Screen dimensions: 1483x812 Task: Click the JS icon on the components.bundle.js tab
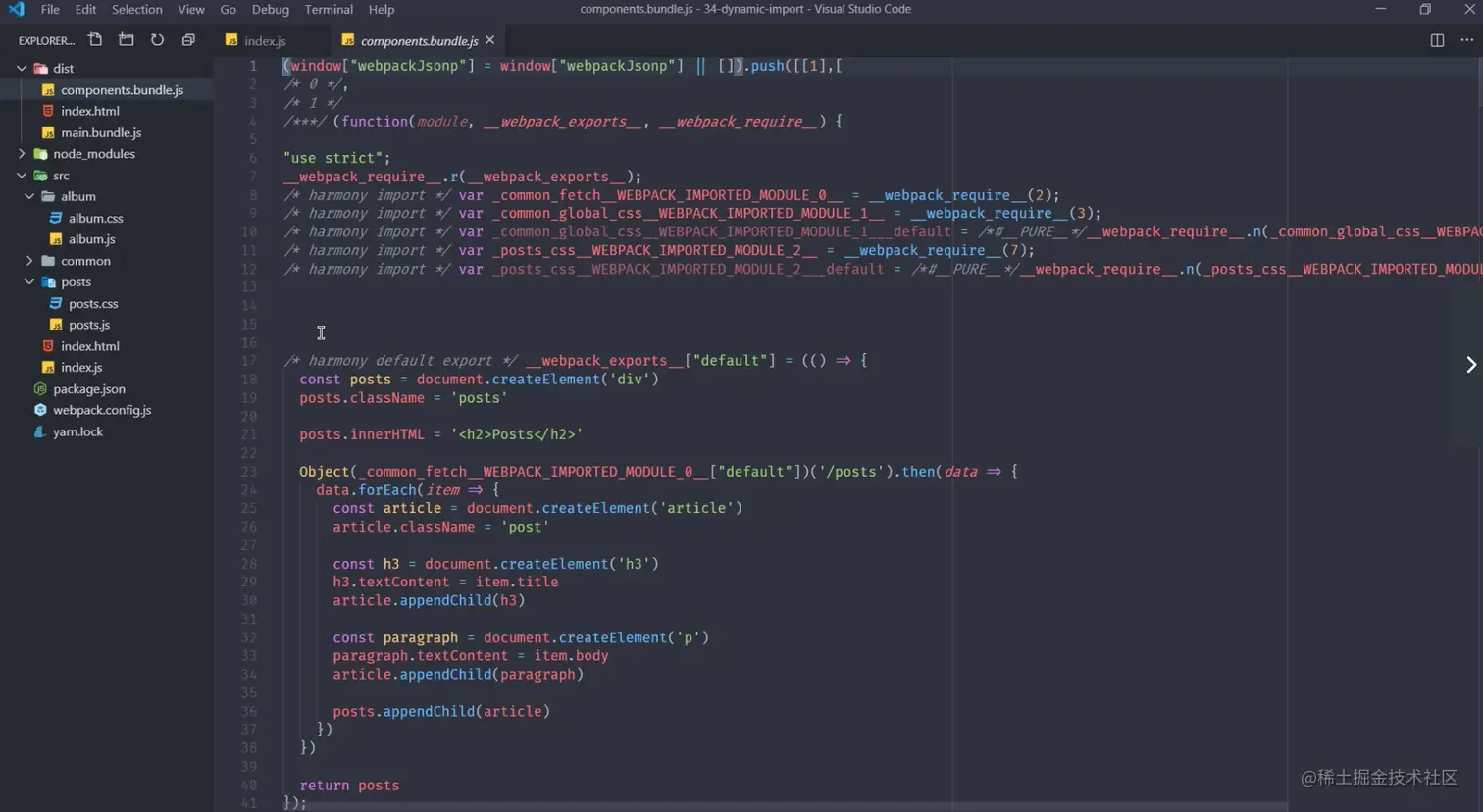click(x=347, y=40)
